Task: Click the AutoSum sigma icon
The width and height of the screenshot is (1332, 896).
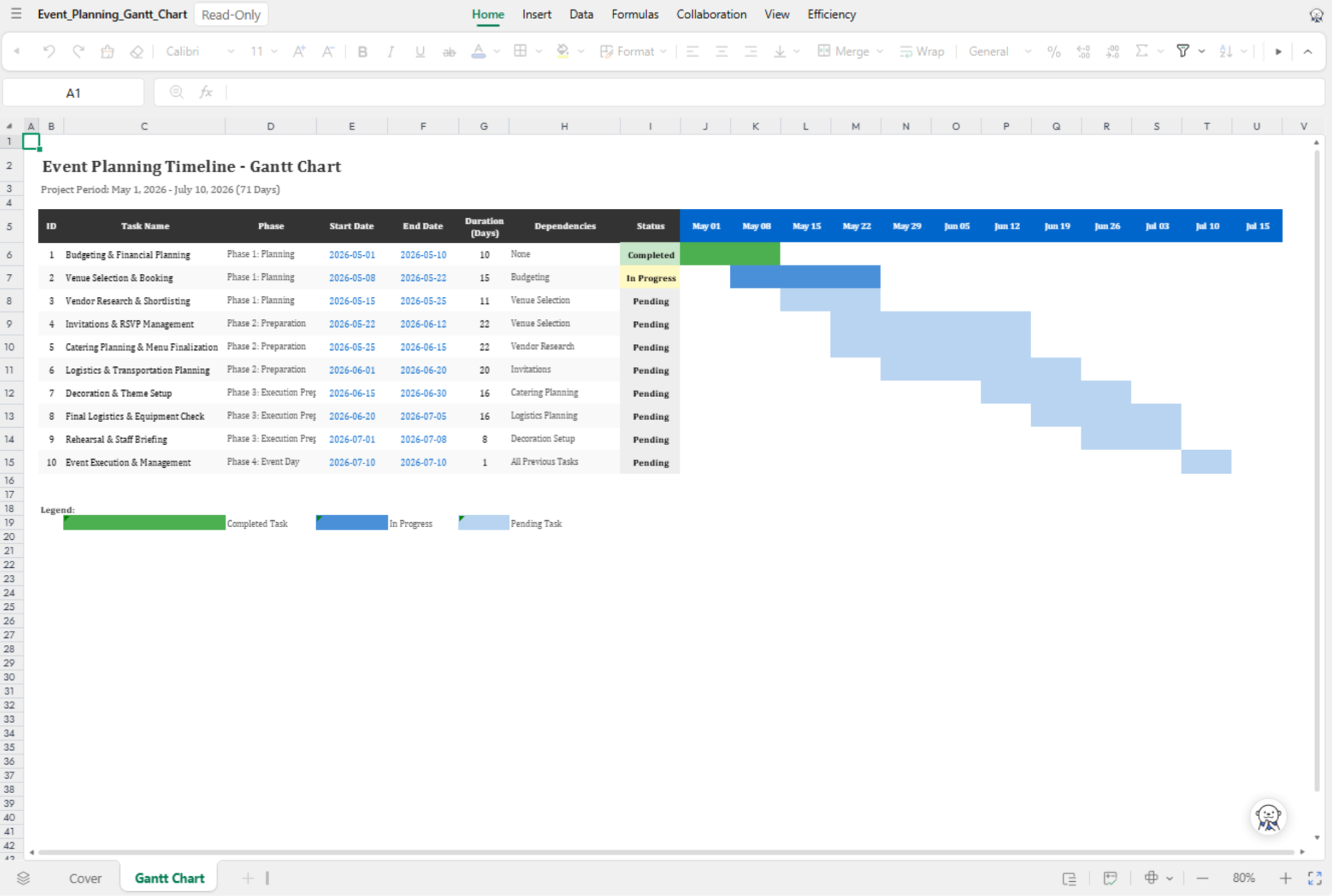Action: coord(1142,51)
